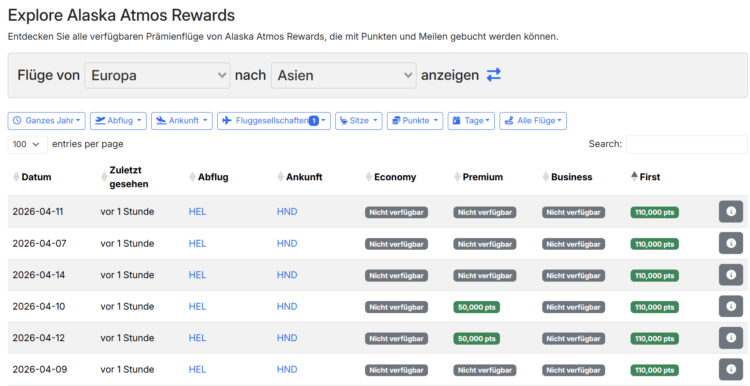Select the date cell 2026-04-10
750x386 pixels.
click(39, 307)
